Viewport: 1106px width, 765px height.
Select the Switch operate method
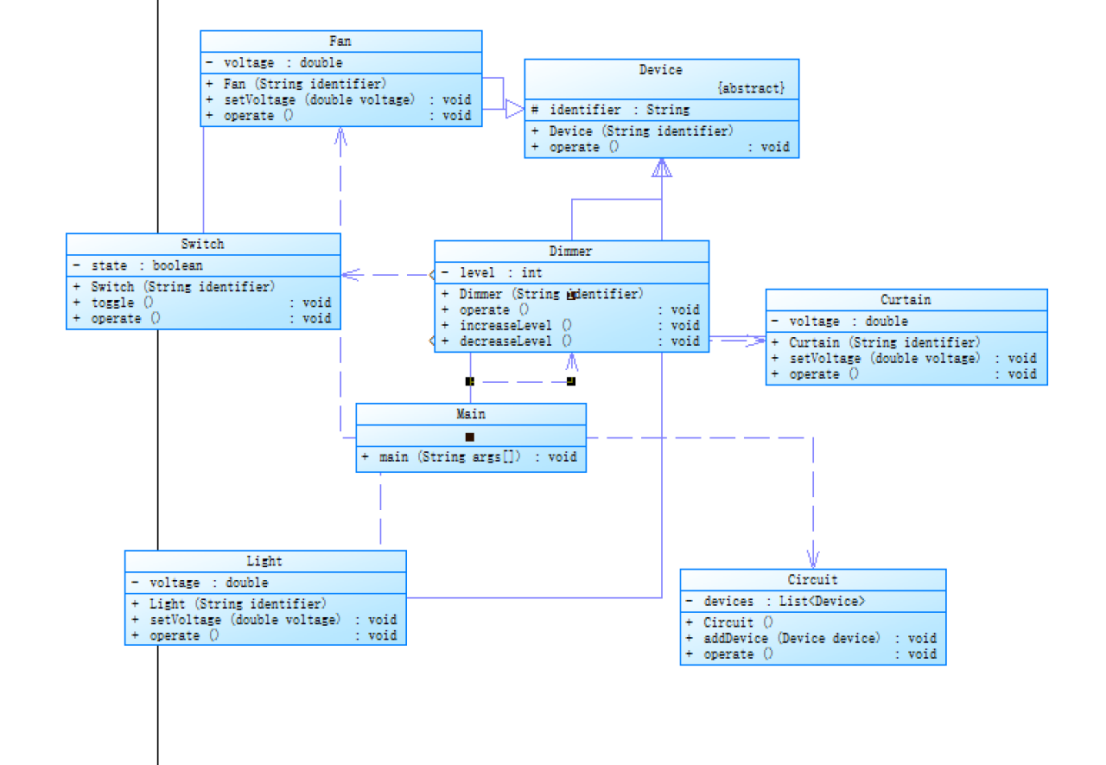click(203, 319)
